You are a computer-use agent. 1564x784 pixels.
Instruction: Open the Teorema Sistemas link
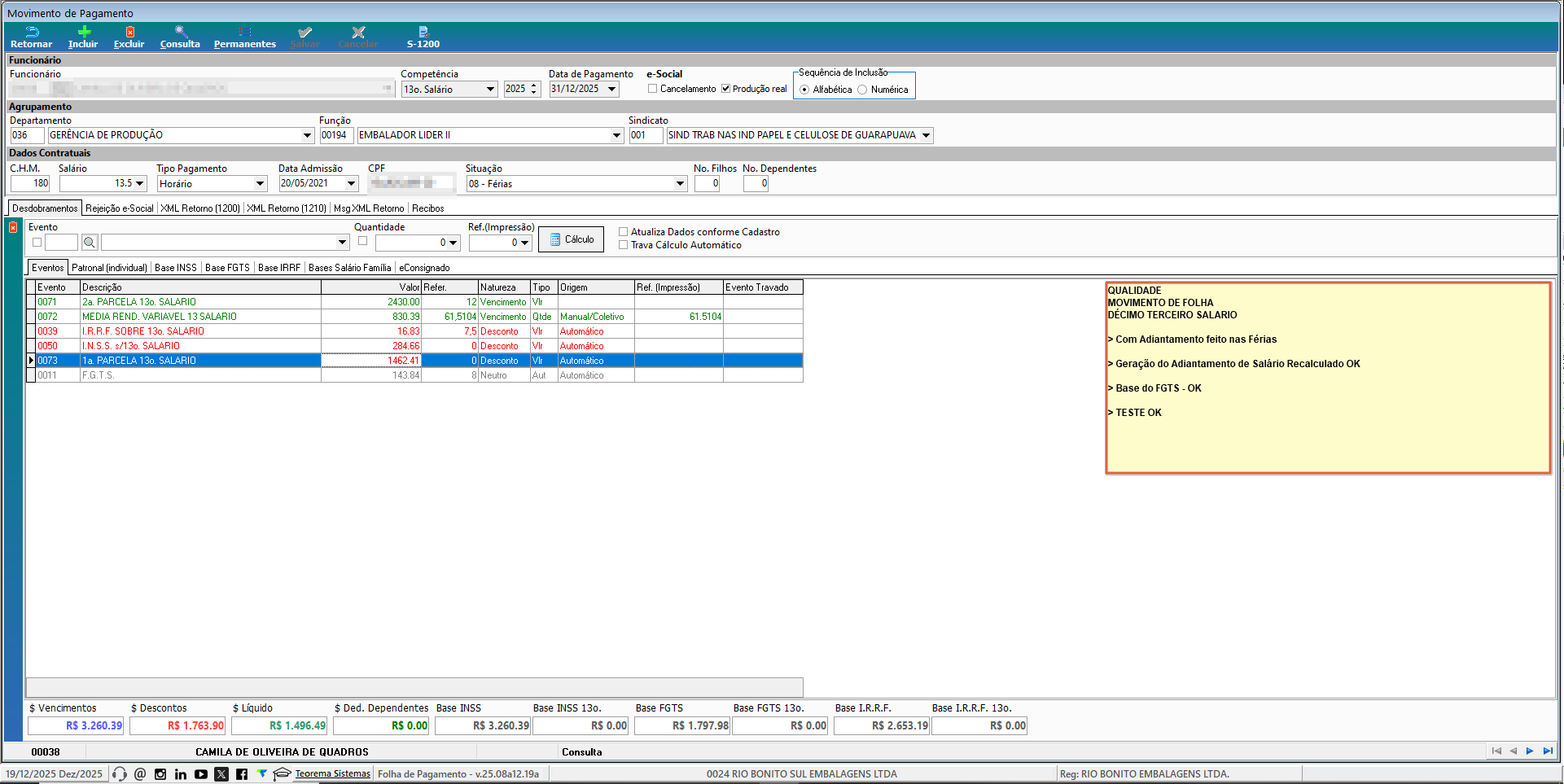pyautogui.click(x=332, y=774)
